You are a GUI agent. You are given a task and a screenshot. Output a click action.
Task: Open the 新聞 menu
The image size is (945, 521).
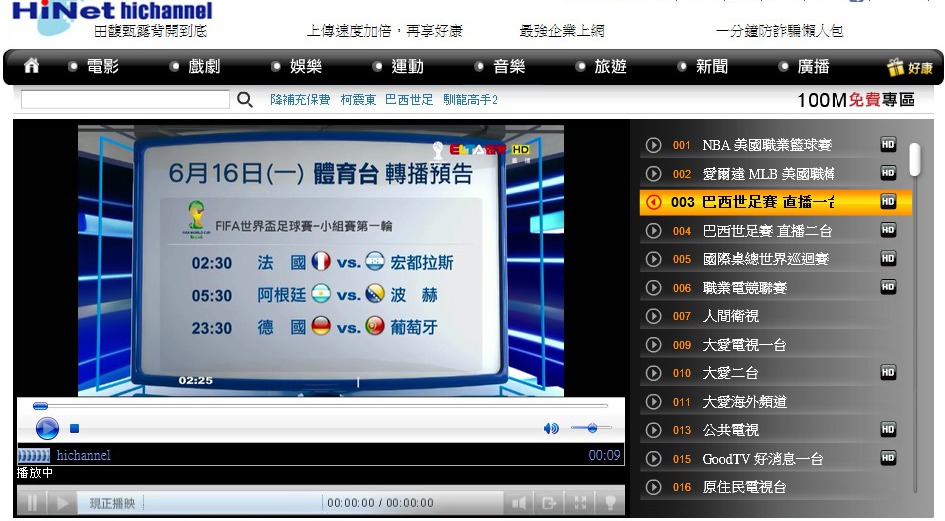(712, 66)
